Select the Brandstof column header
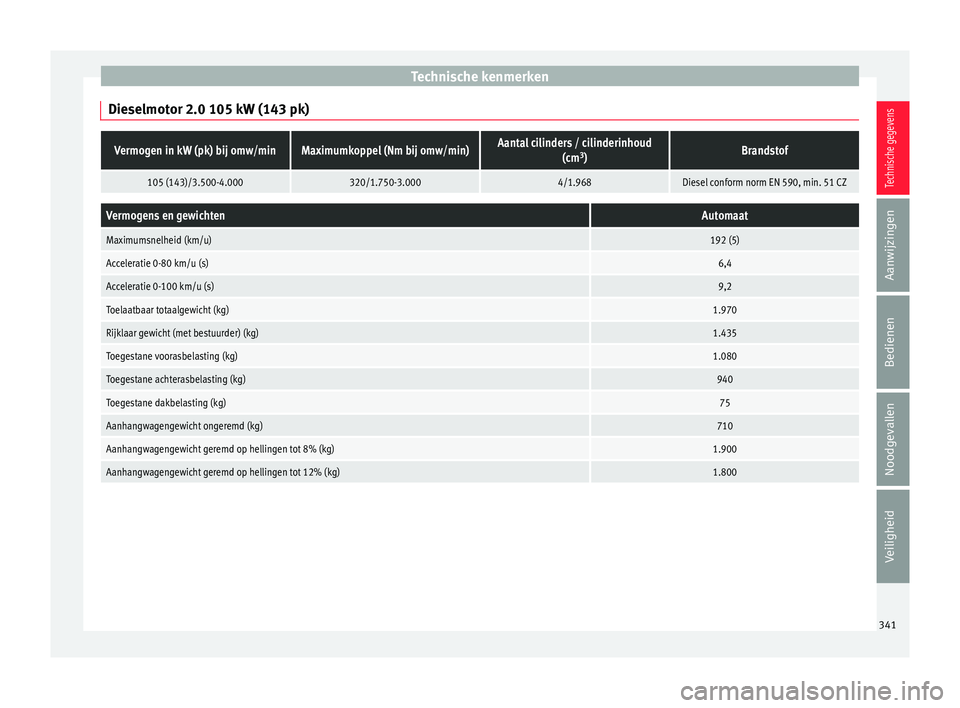This screenshot has height=708, width=960. pyautogui.click(x=764, y=150)
